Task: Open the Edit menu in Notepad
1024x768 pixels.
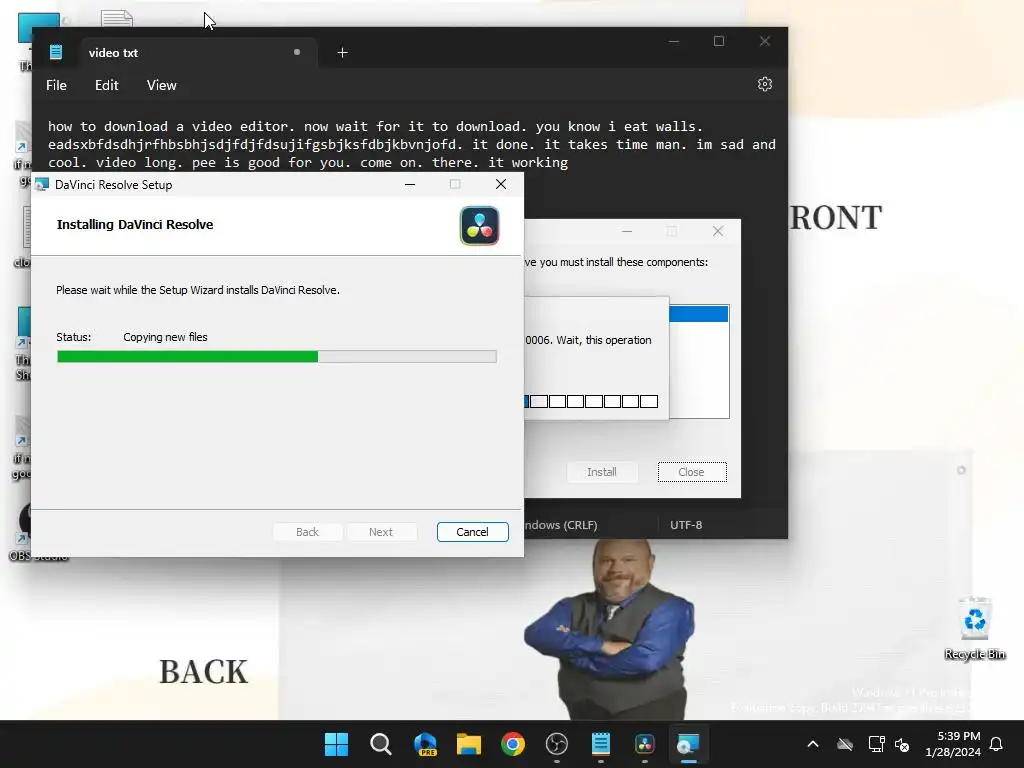Action: (106, 86)
